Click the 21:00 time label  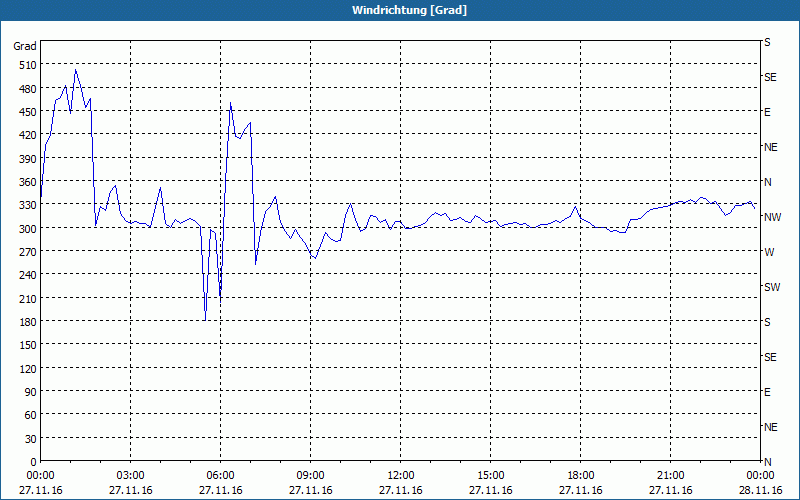coord(670,476)
